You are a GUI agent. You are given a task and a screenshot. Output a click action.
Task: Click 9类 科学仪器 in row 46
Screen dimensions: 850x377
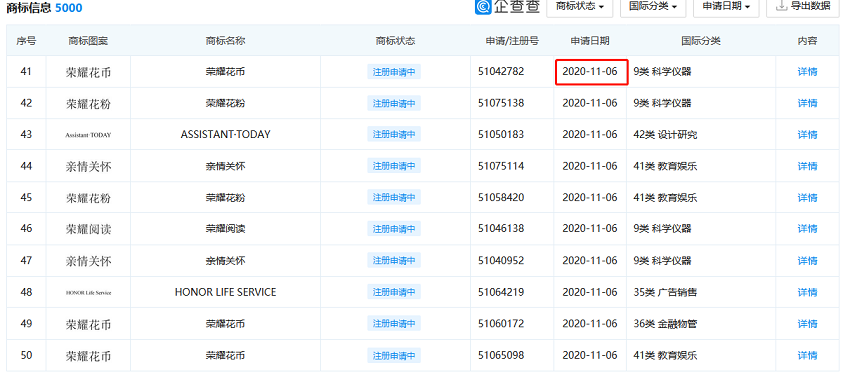coord(662,229)
